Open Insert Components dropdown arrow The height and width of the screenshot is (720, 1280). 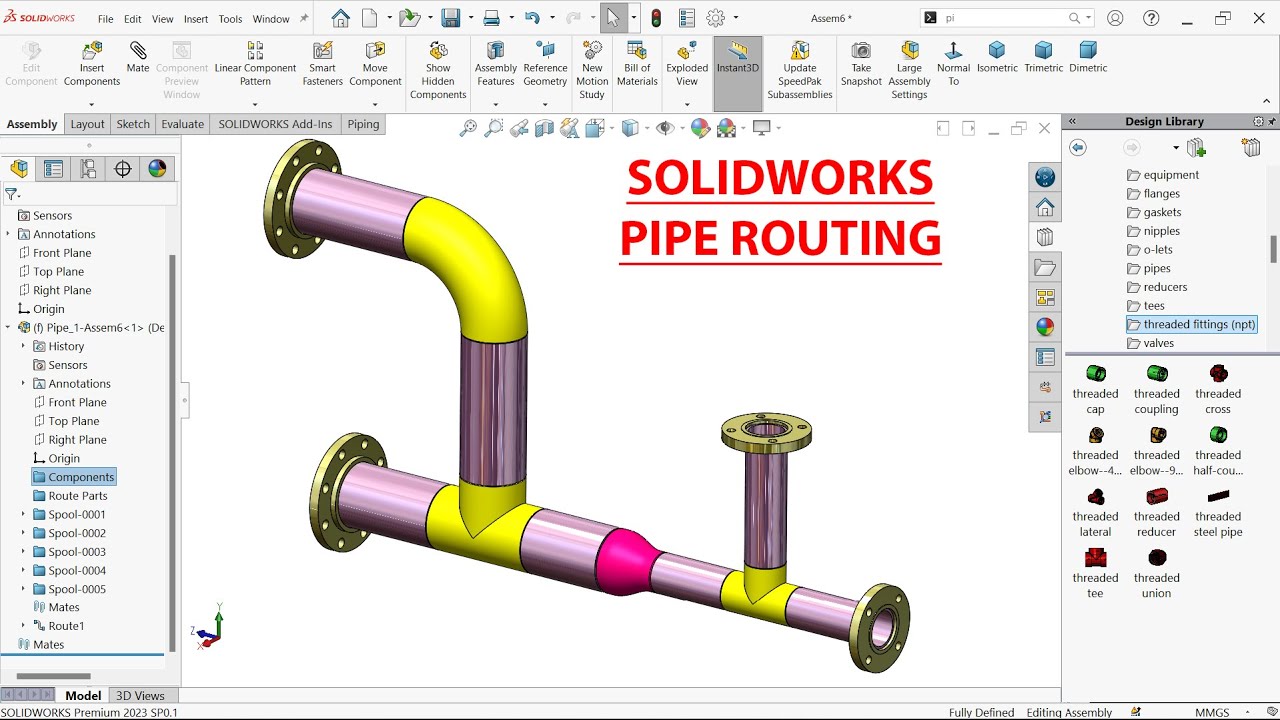coord(92,104)
